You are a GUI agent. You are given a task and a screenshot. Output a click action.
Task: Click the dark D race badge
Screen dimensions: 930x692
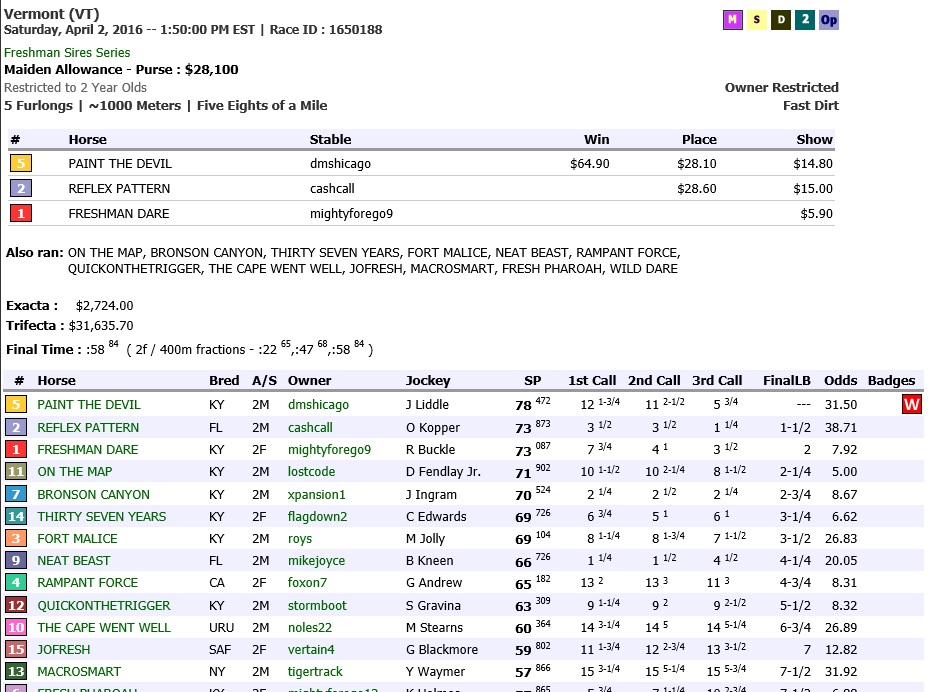tap(781, 20)
